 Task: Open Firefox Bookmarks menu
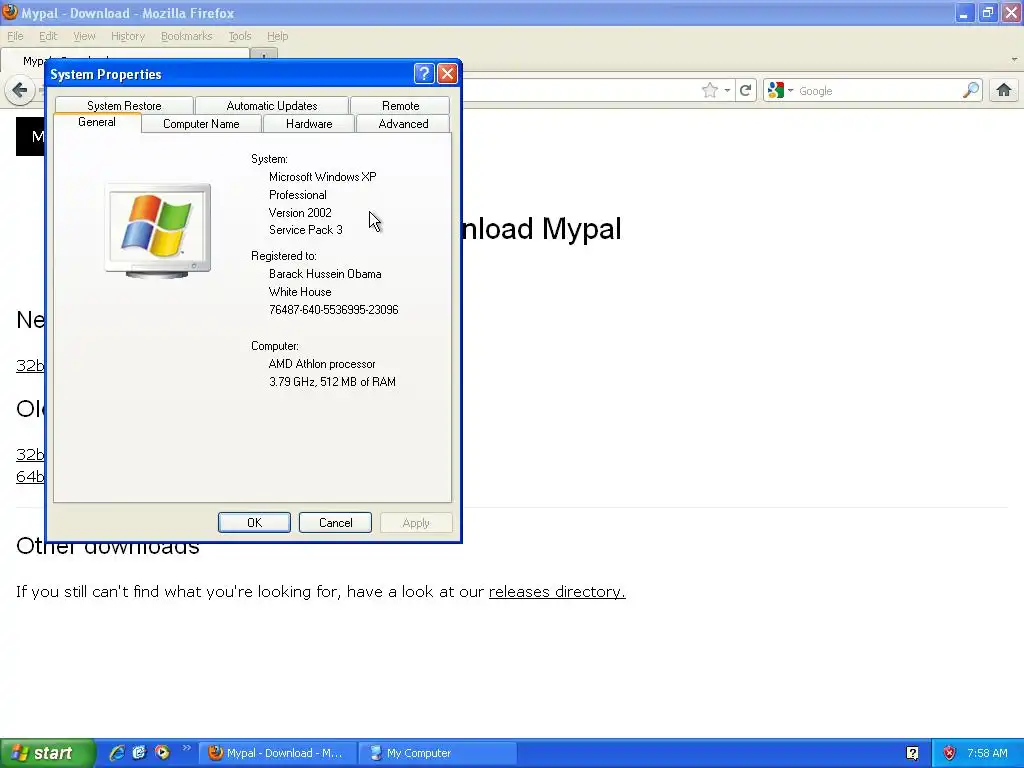click(187, 36)
